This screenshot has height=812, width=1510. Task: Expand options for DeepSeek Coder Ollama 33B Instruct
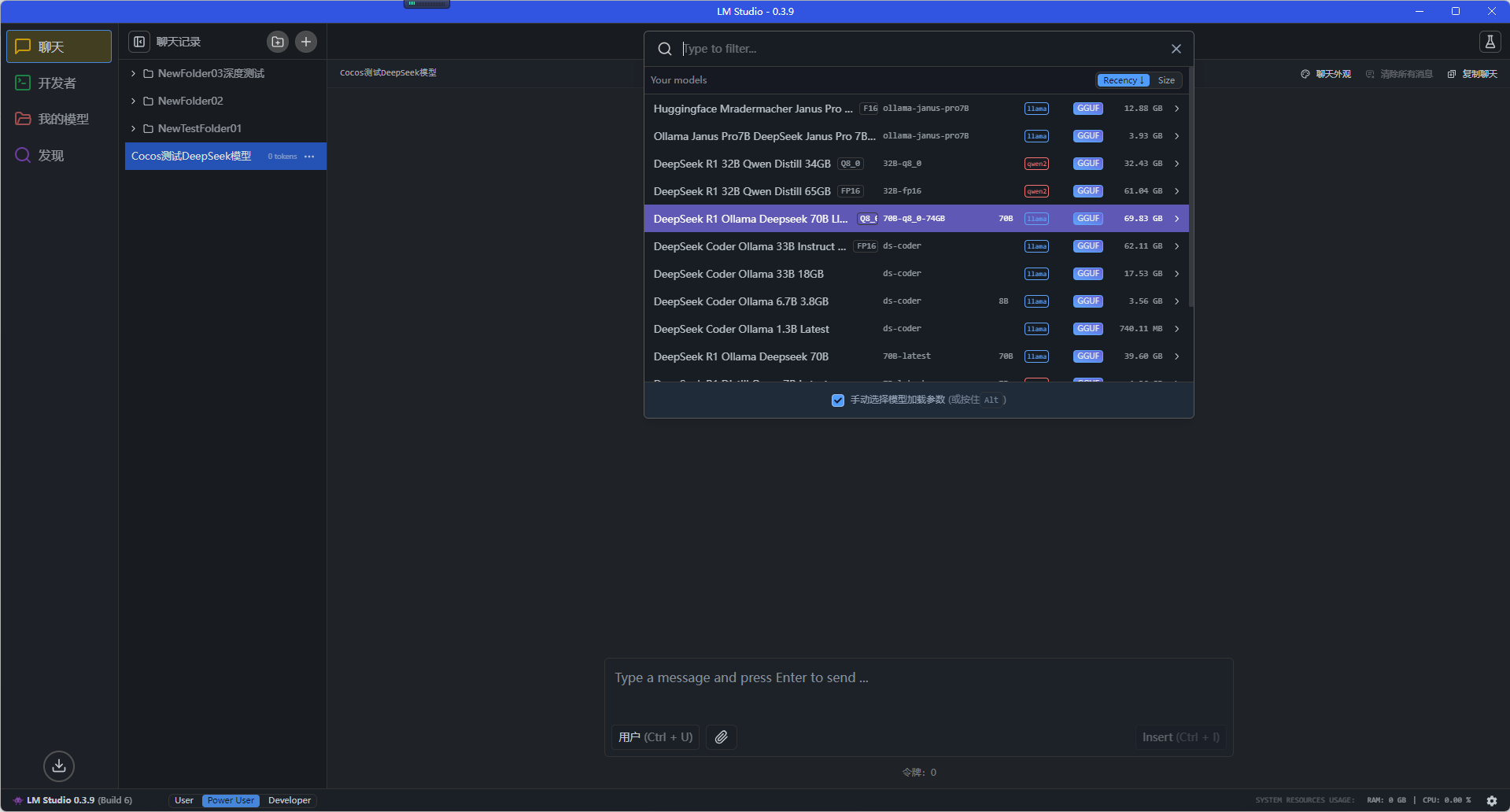tap(1176, 246)
